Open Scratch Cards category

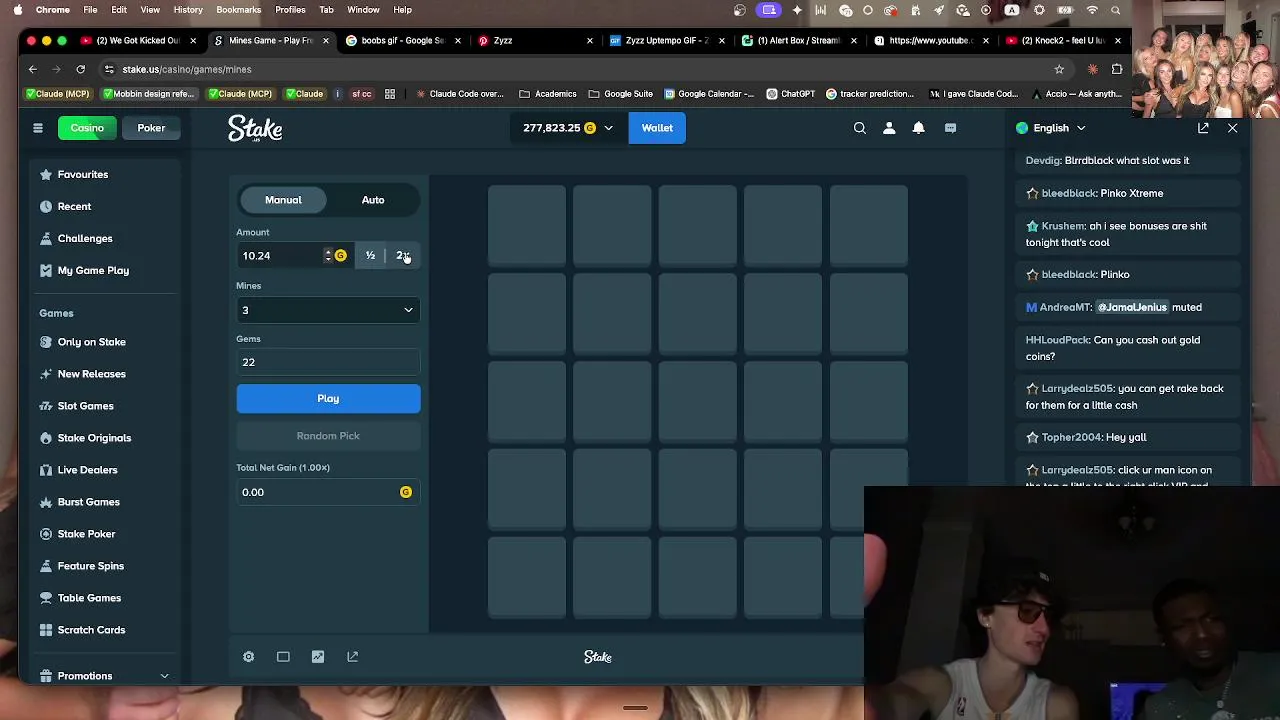(91, 630)
